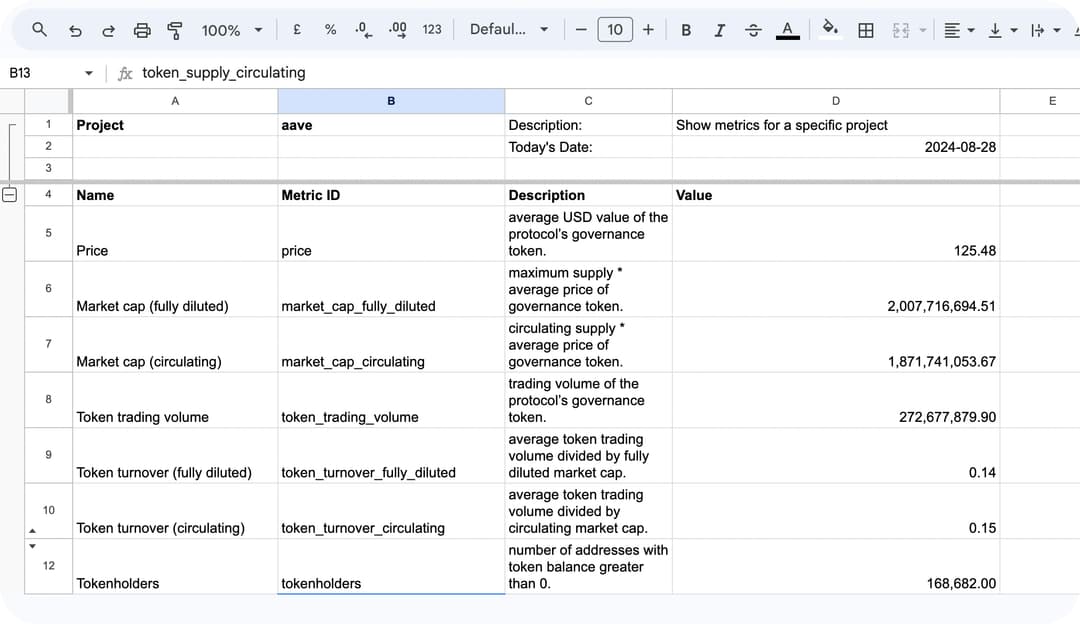1080x624 pixels.
Task: Activate the paint format tool
Action: pyautogui.click(x=175, y=30)
